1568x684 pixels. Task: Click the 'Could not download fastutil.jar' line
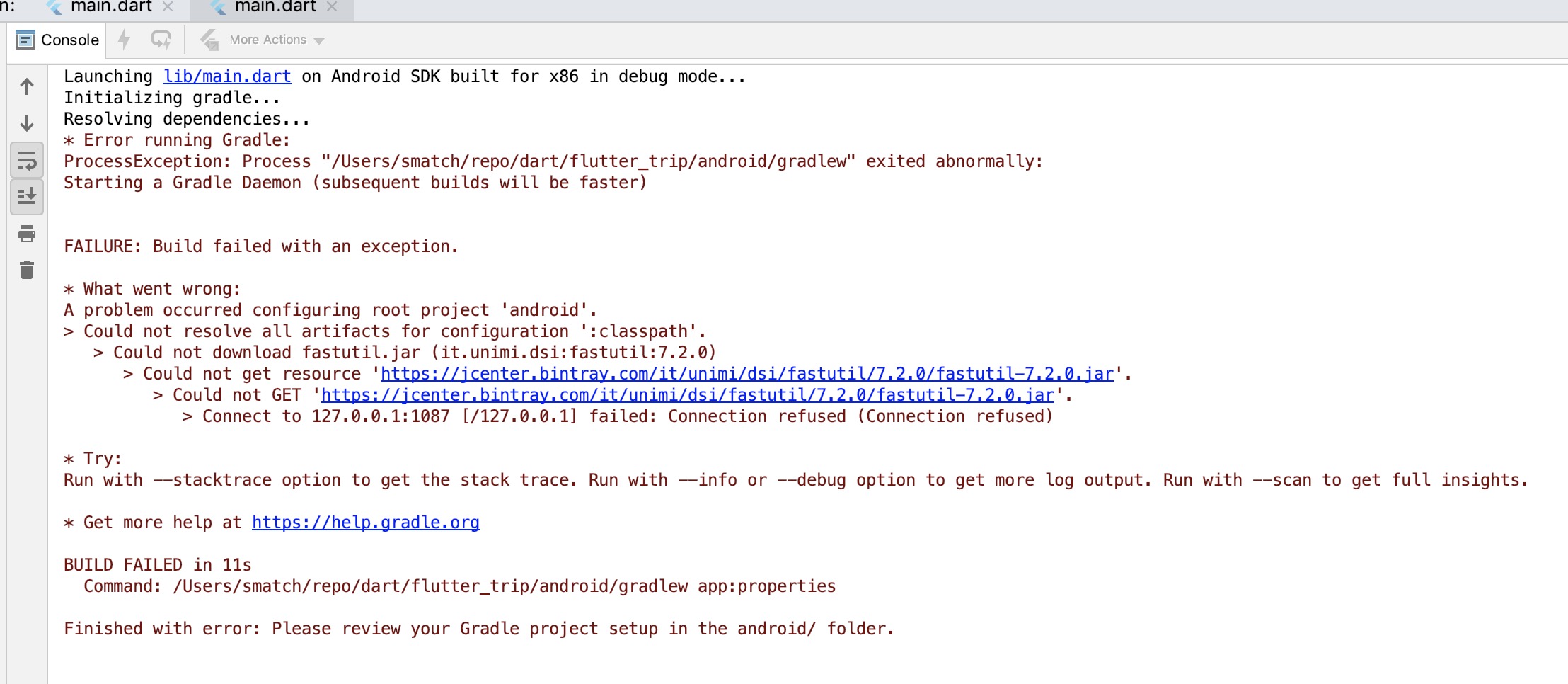pos(405,353)
